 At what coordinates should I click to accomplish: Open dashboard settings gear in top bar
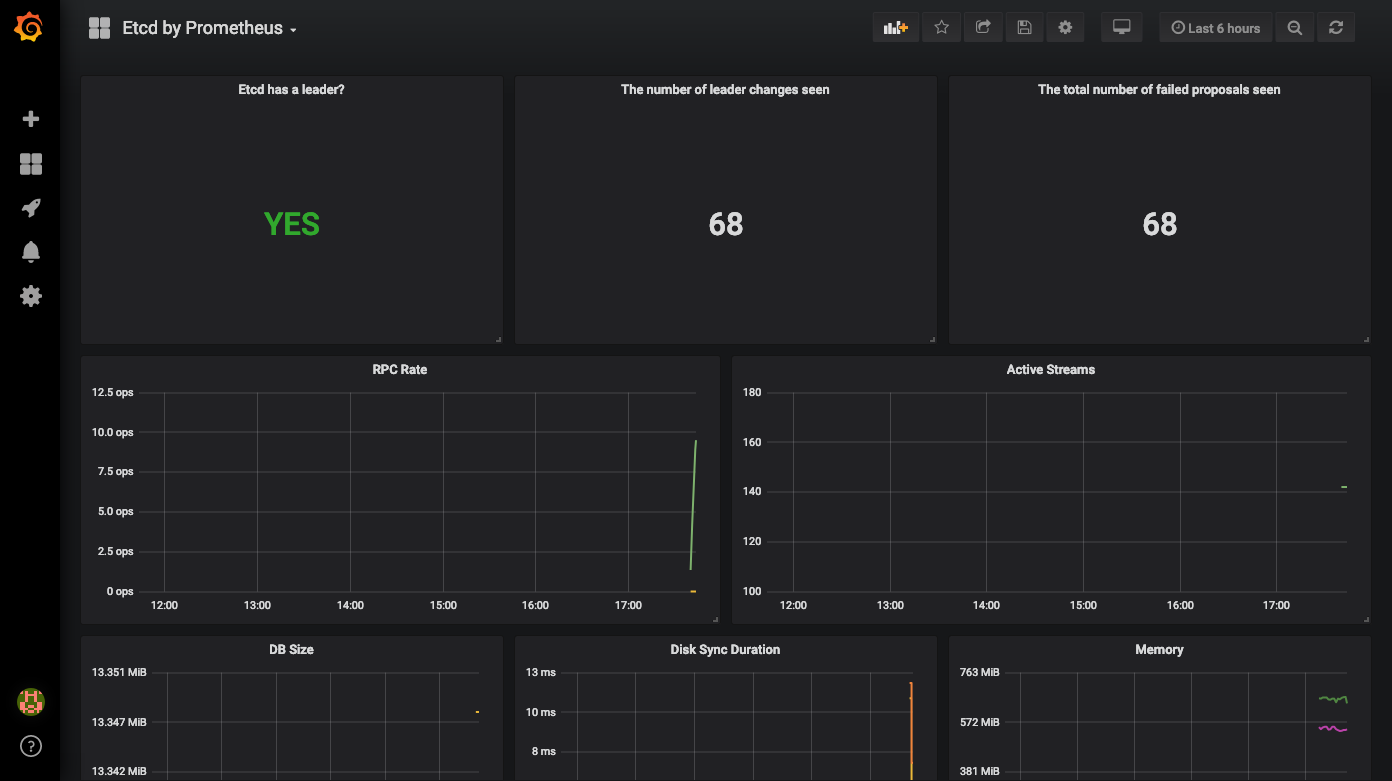(1065, 28)
